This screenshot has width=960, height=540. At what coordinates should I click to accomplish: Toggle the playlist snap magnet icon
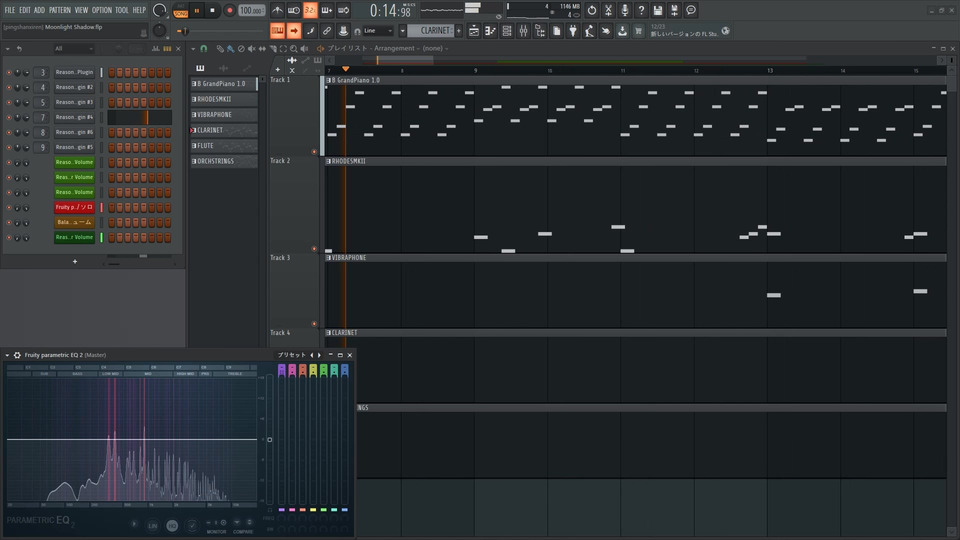coord(204,48)
